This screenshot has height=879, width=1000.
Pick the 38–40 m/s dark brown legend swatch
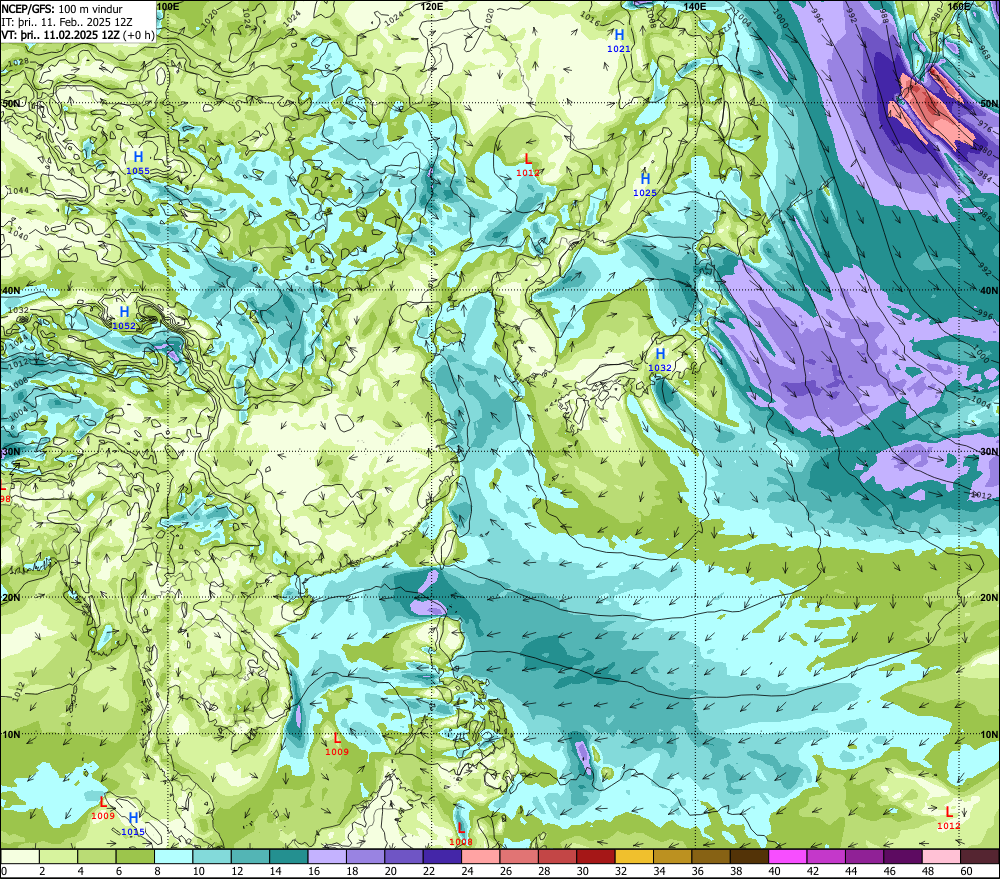pyautogui.click(x=749, y=856)
